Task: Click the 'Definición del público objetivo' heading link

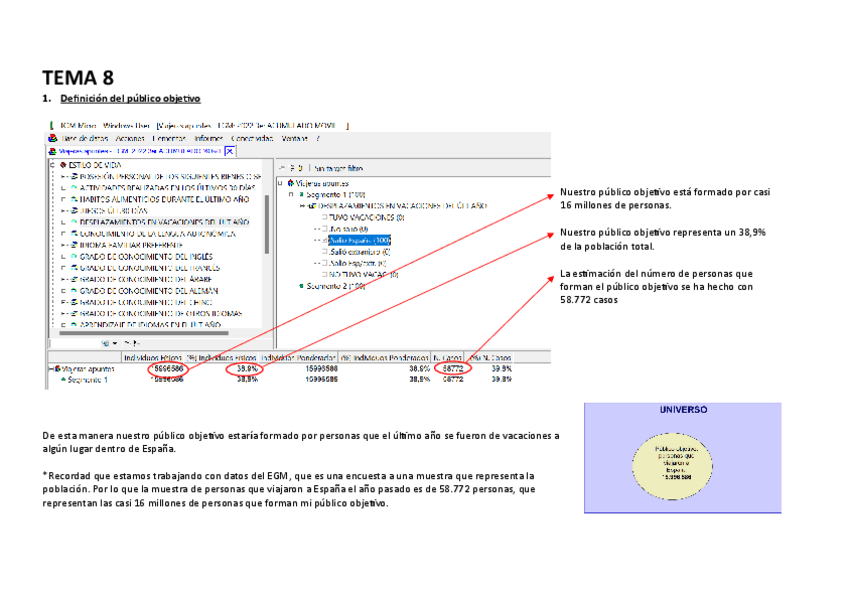Action: pyautogui.click(x=130, y=99)
